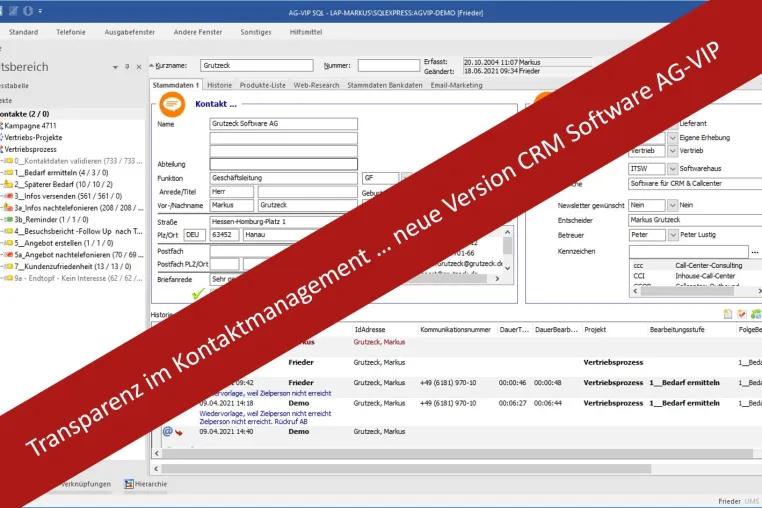Image resolution: width=762 pixels, height=508 pixels.
Task: Click the ccc Call-Center-Consulting Kennzeichen row
Action: [x=696, y=265]
